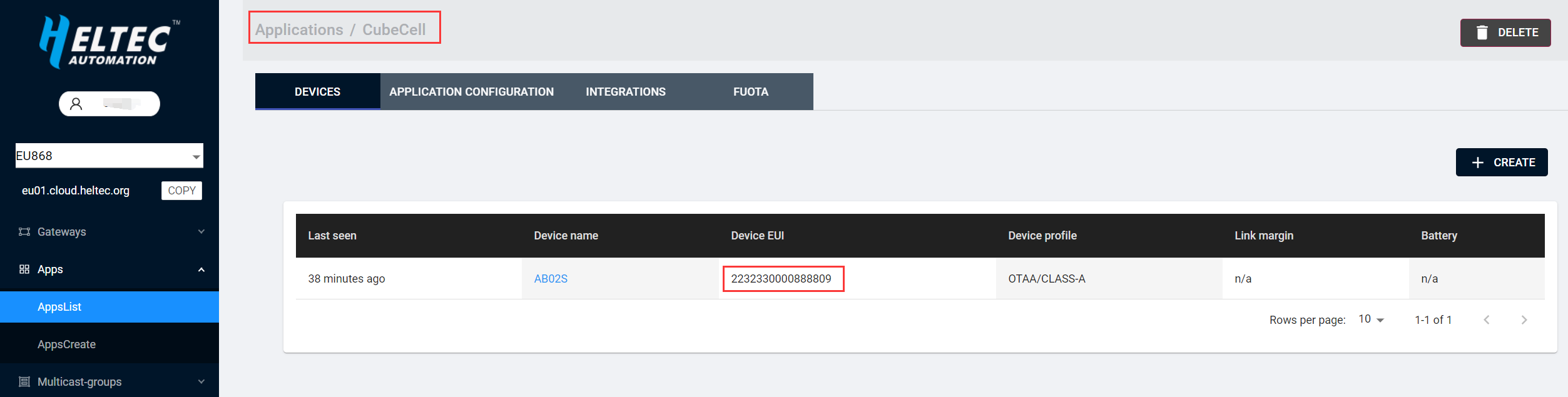This screenshot has height=397, width=1568.
Task: Click the trash icon on Delete
Action: point(1482,33)
